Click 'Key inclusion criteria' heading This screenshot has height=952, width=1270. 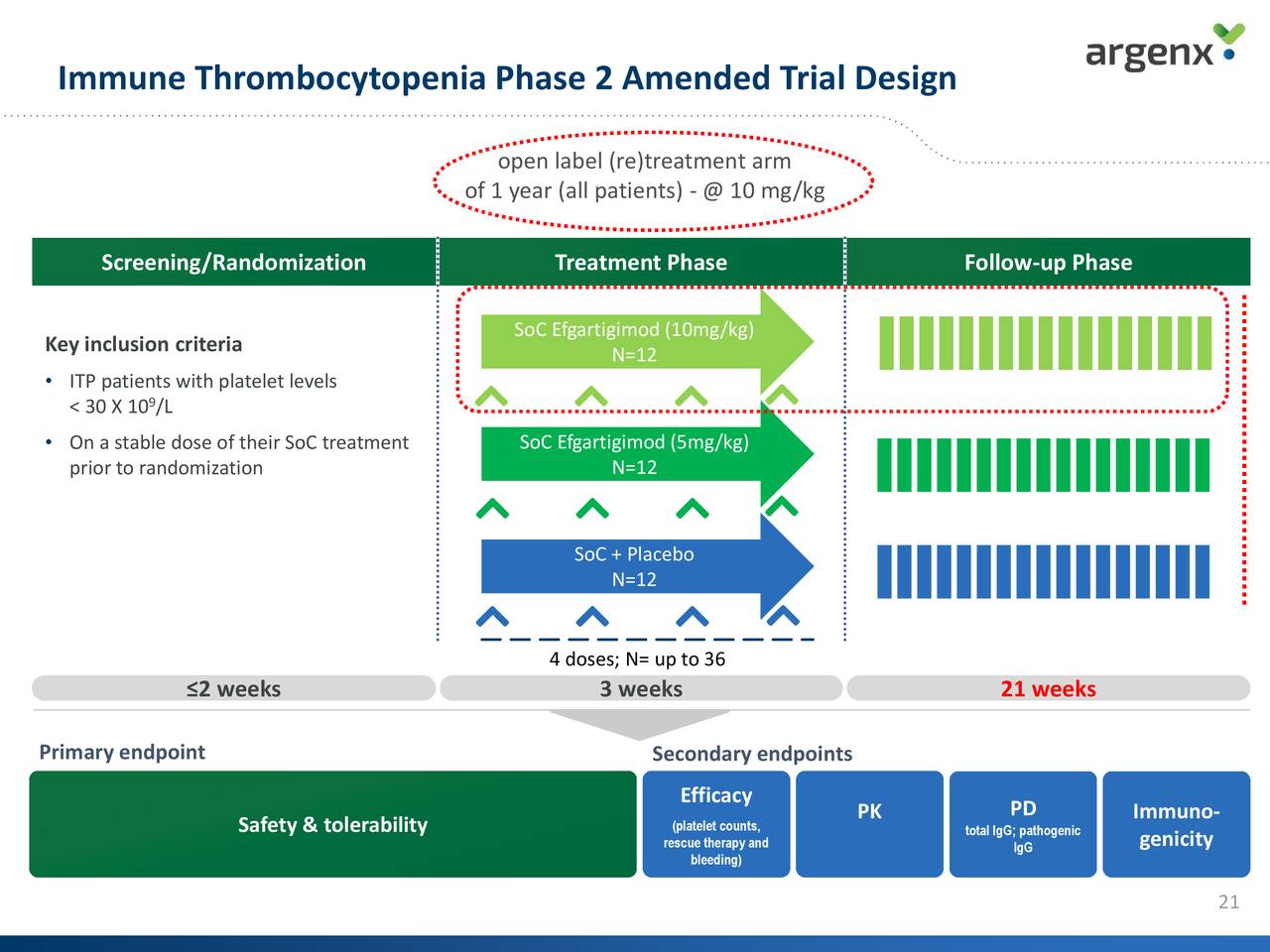pos(144,344)
